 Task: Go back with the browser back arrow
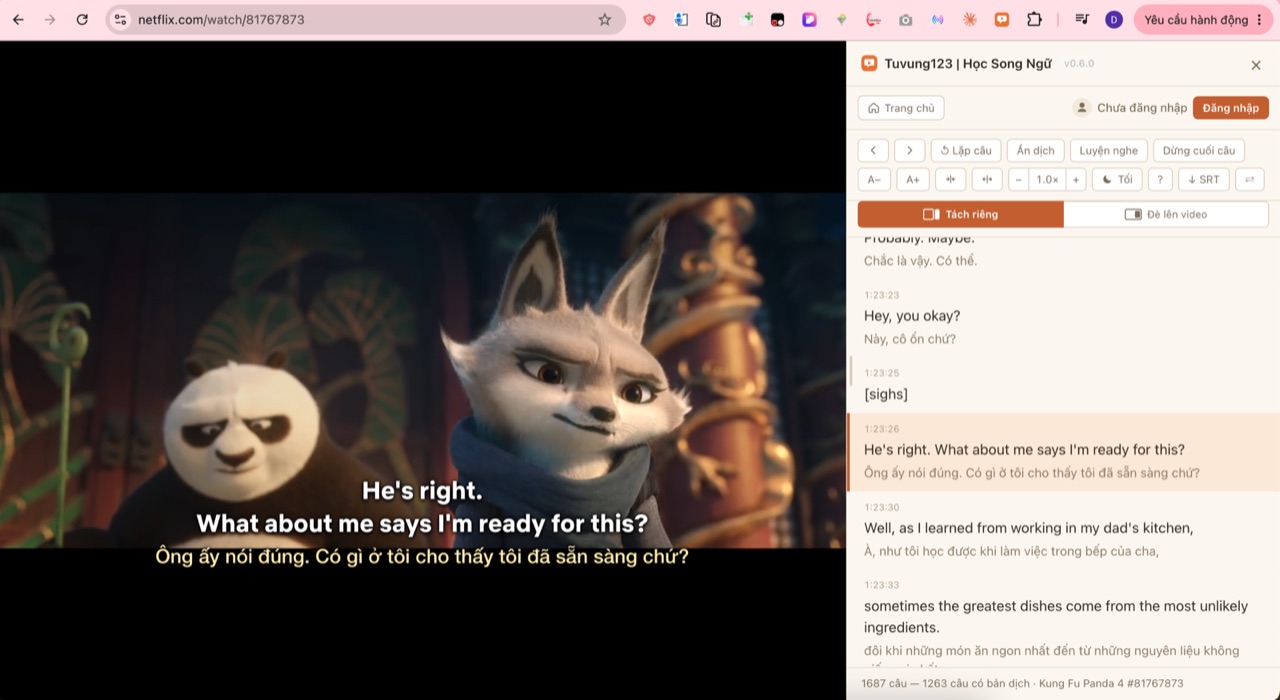click(x=18, y=19)
